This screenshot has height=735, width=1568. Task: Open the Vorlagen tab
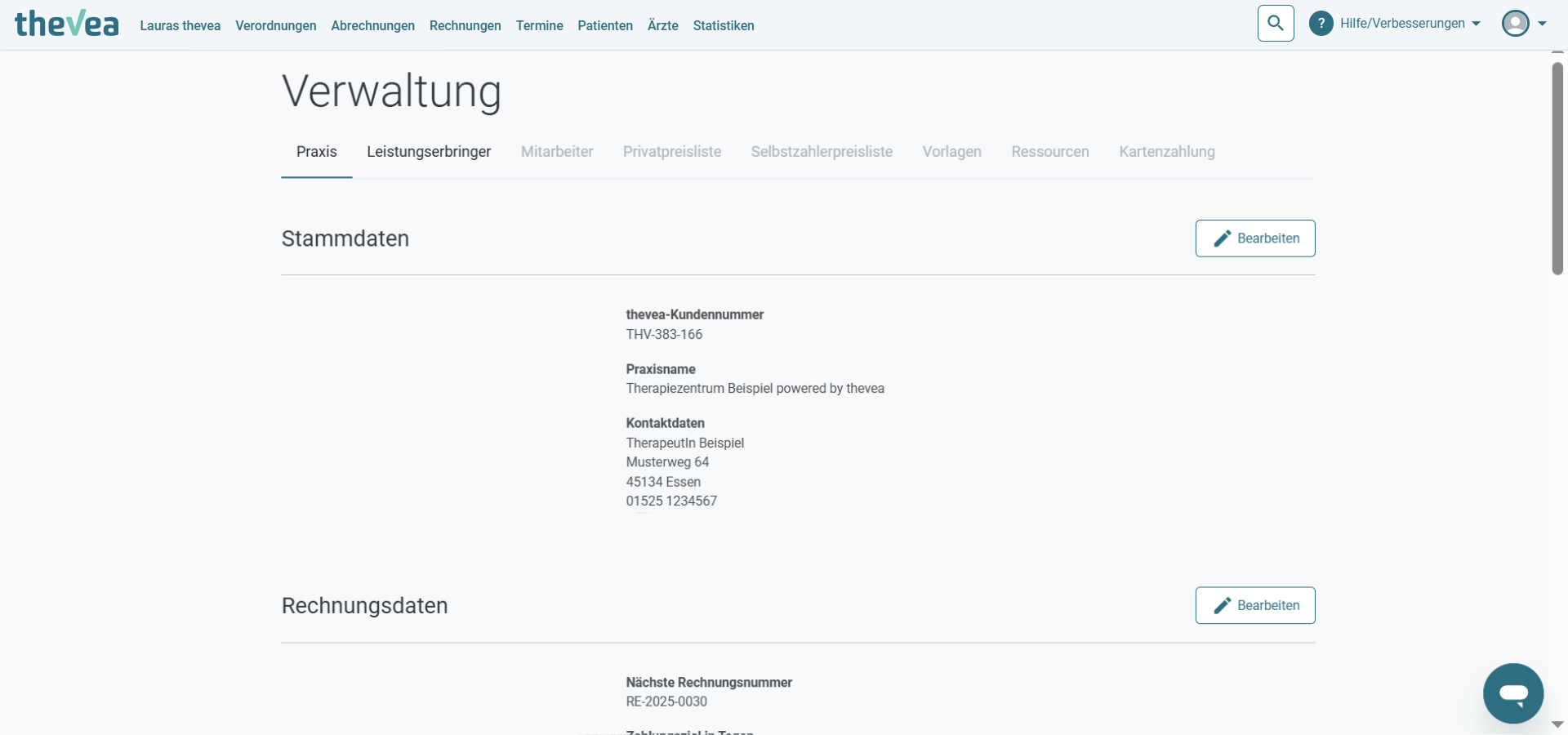[951, 152]
